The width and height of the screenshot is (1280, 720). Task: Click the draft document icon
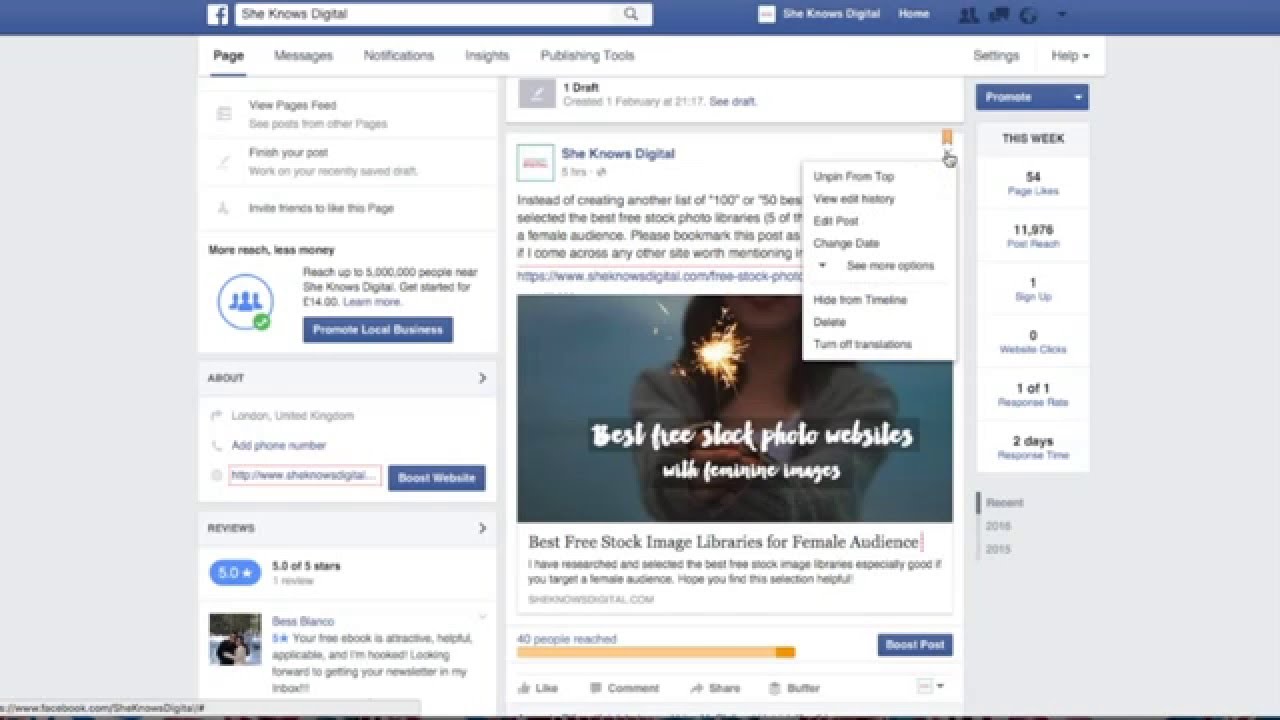[x=537, y=94]
